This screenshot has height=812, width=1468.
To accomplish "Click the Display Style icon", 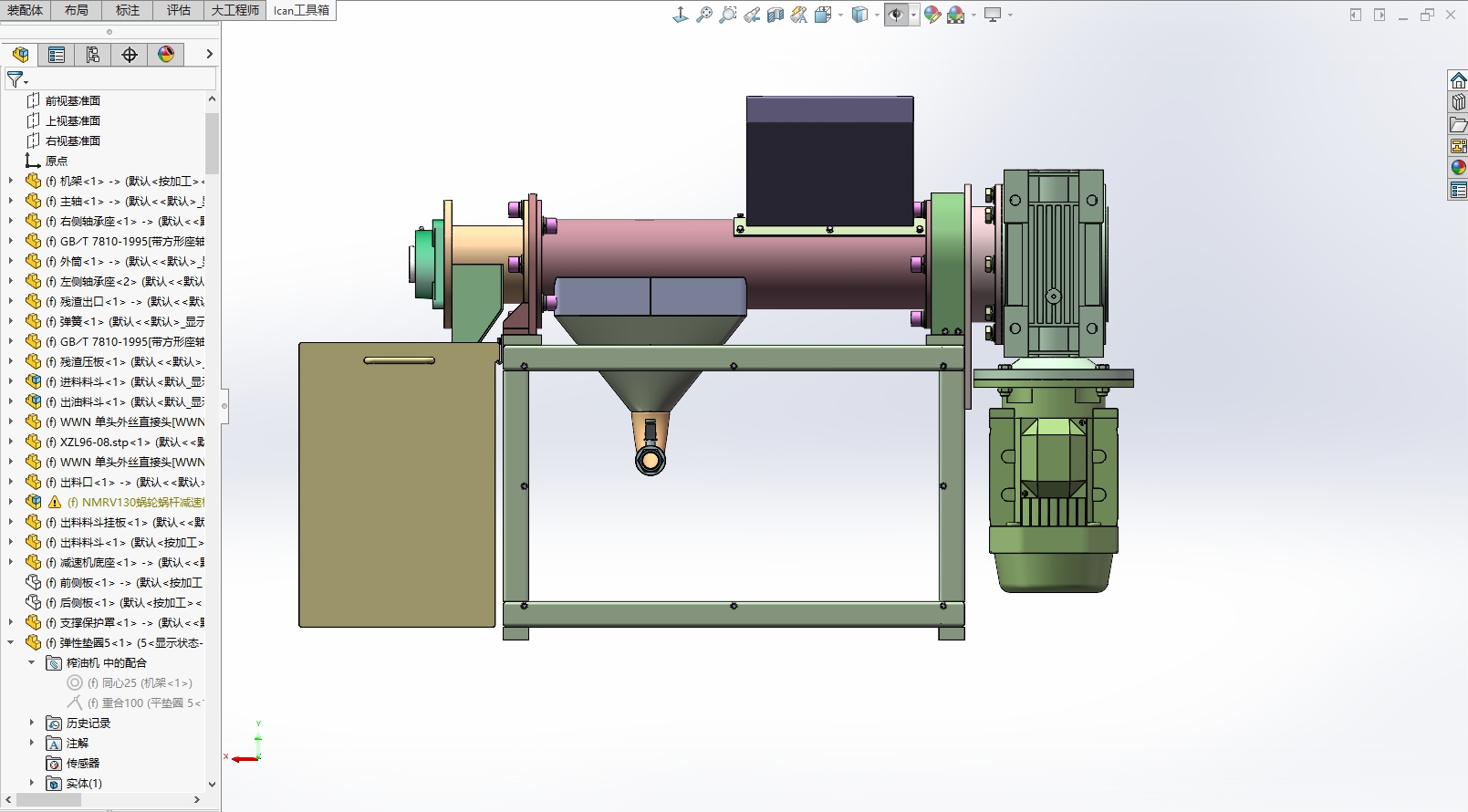I will (x=859, y=15).
